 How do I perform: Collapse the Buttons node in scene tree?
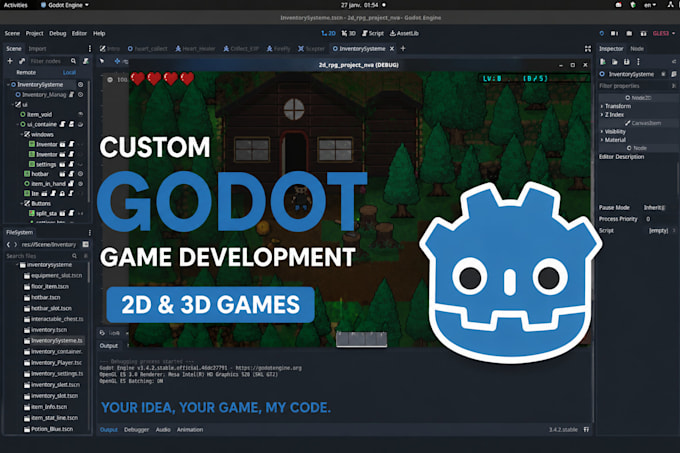point(22,203)
